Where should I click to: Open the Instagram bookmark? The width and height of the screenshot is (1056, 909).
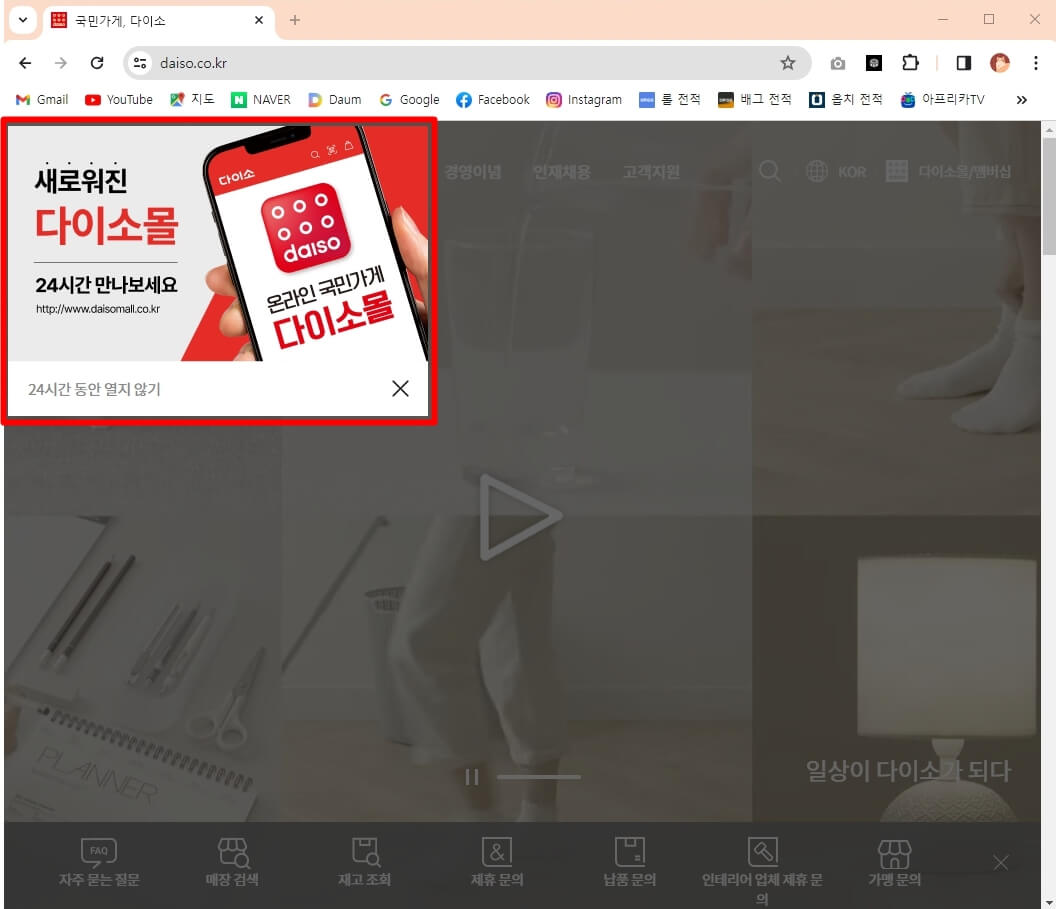tap(584, 100)
